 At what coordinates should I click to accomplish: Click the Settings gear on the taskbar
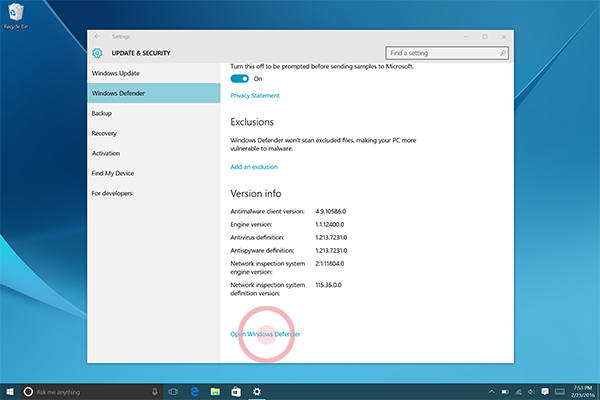tap(257, 392)
